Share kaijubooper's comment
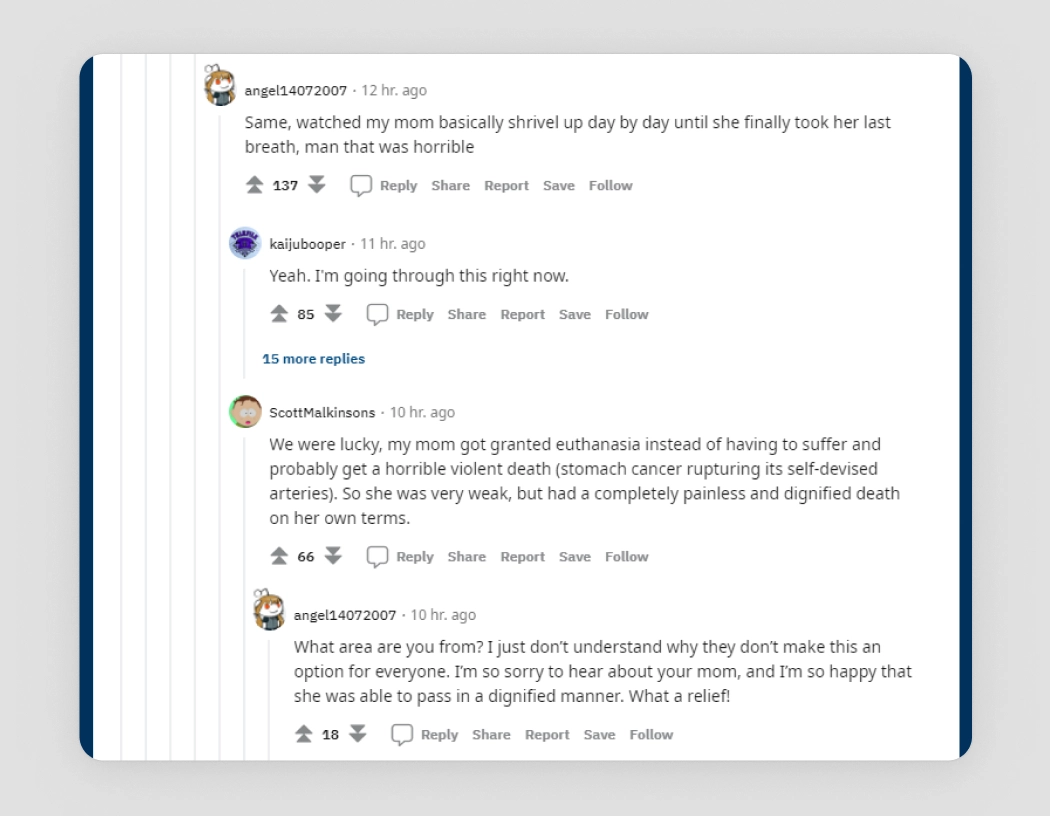Viewport: 1050px width, 816px height. point(466,313)
